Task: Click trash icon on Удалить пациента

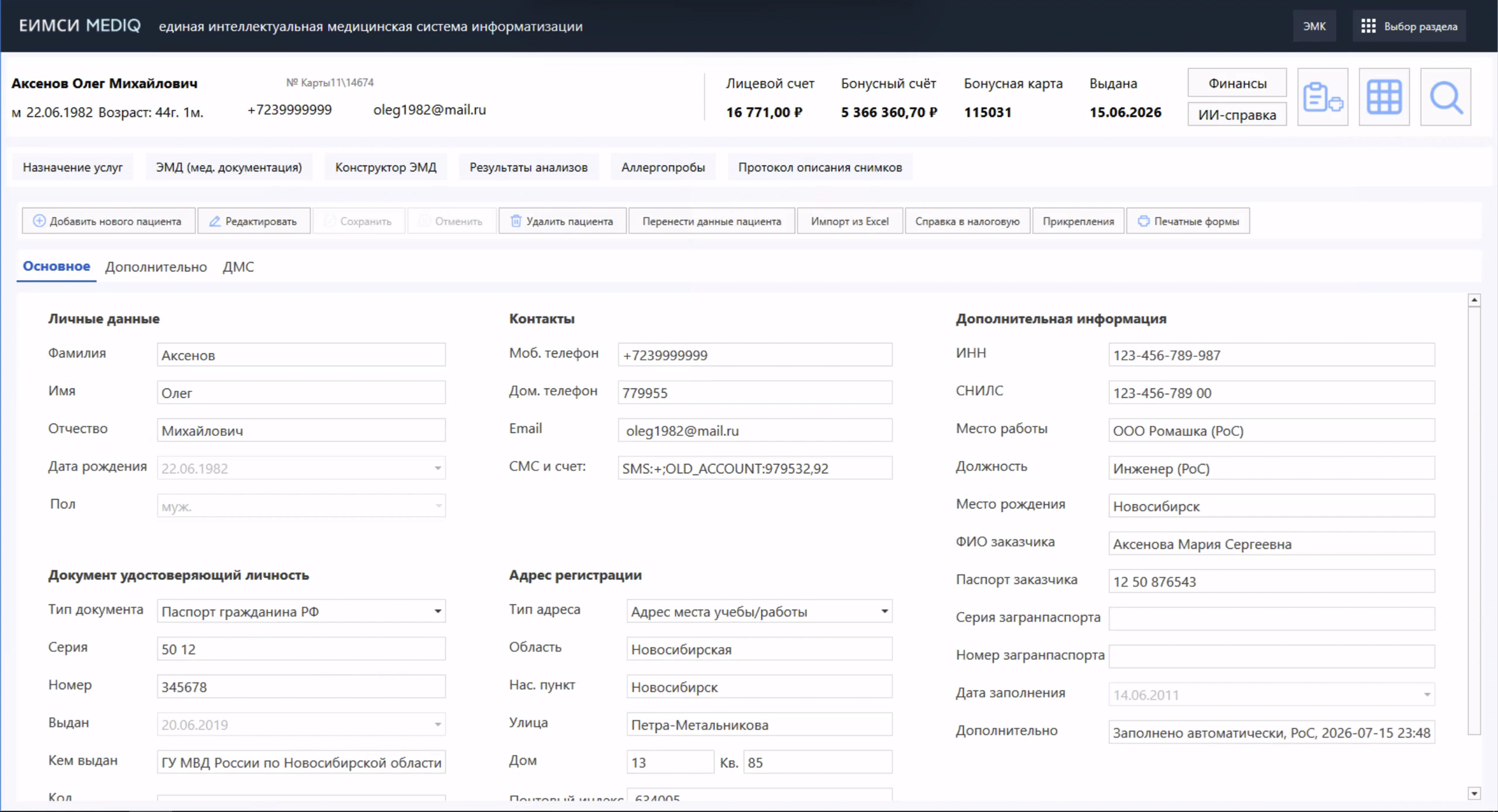Action: (516, 221)
